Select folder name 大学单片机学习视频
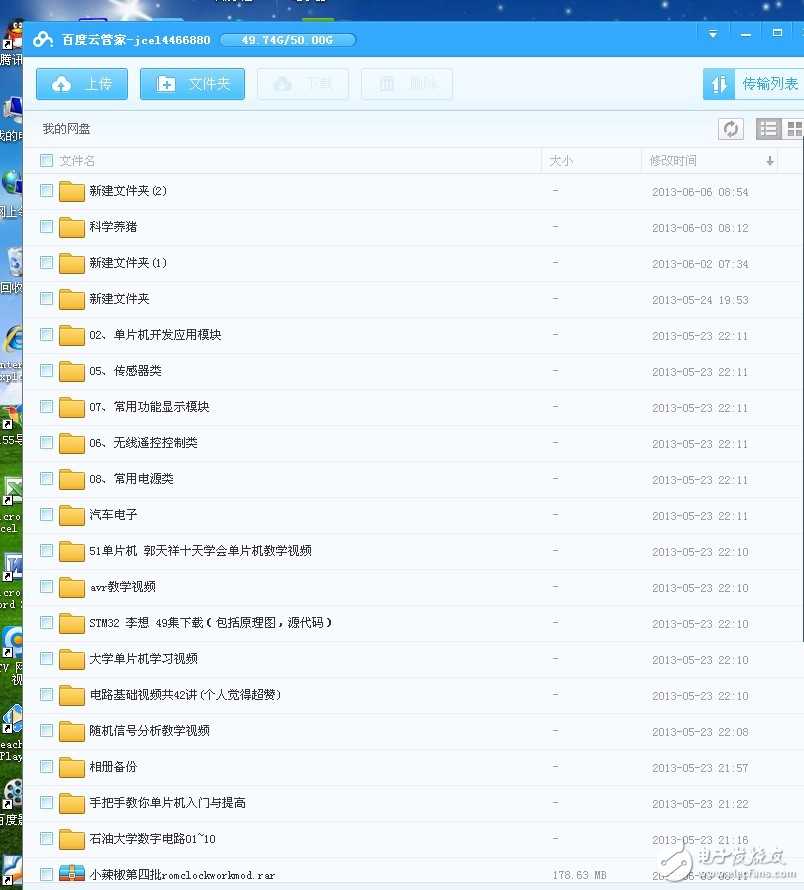Viewport: 804px width, 890px height. pyautogui.click(x=143, y=658)
